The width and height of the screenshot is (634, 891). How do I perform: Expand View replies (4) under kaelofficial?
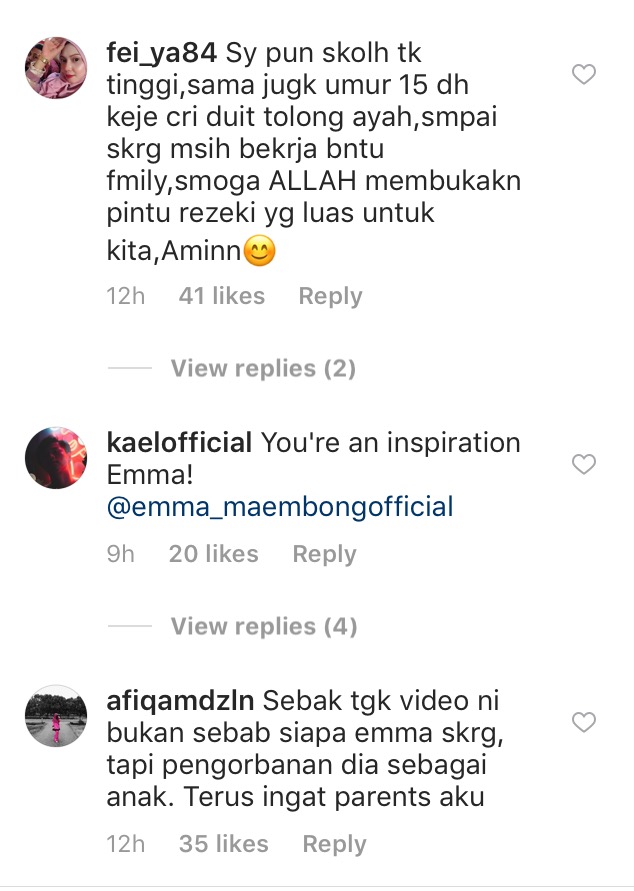[263, 627]
